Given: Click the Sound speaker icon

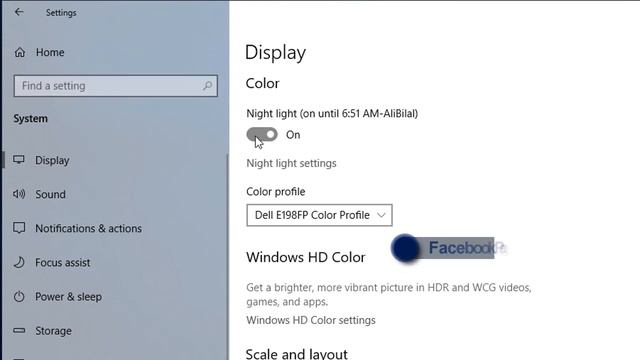Looking at the screenshot, I should coord(19,194).
